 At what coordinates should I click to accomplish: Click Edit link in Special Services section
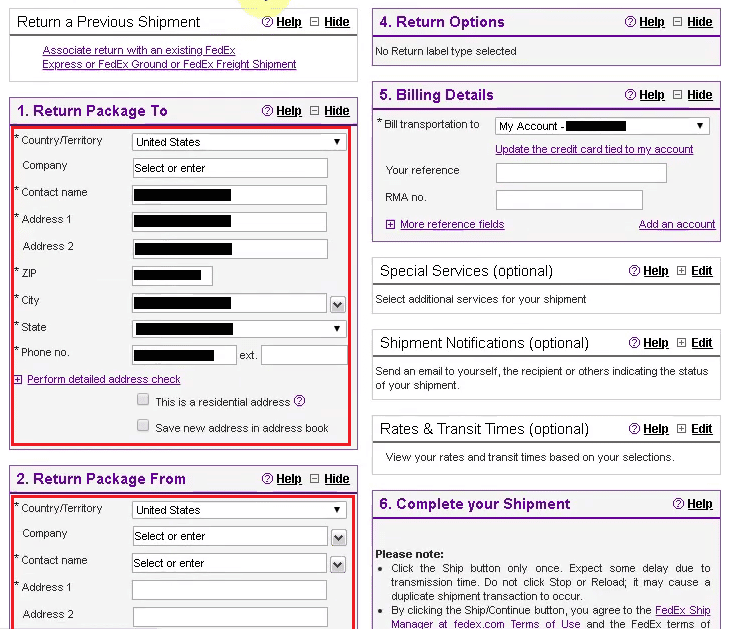(x=702, y=271)
